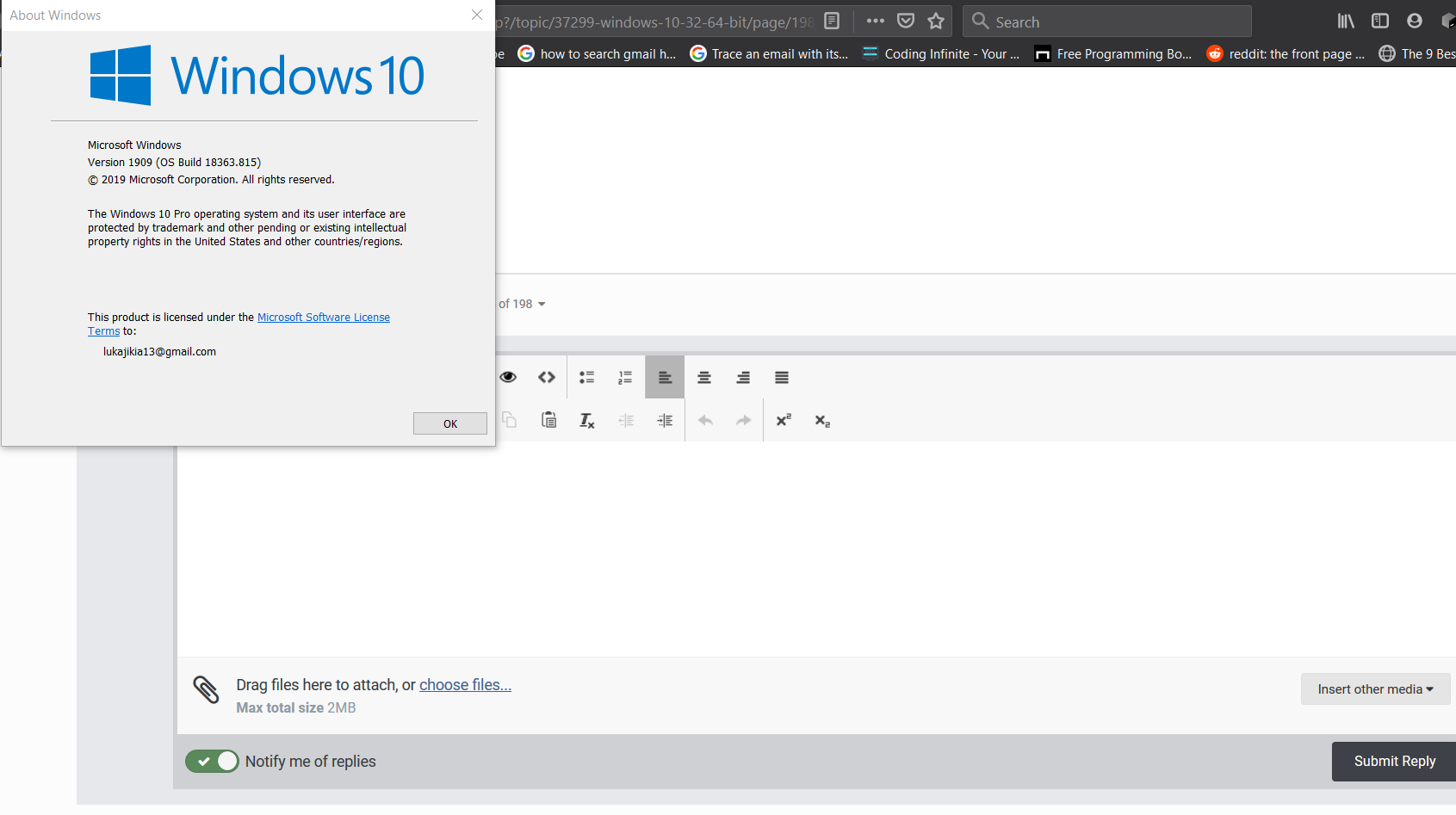
Task: Toggle the editor preview eye icon
Action: [x=508, y=377]
